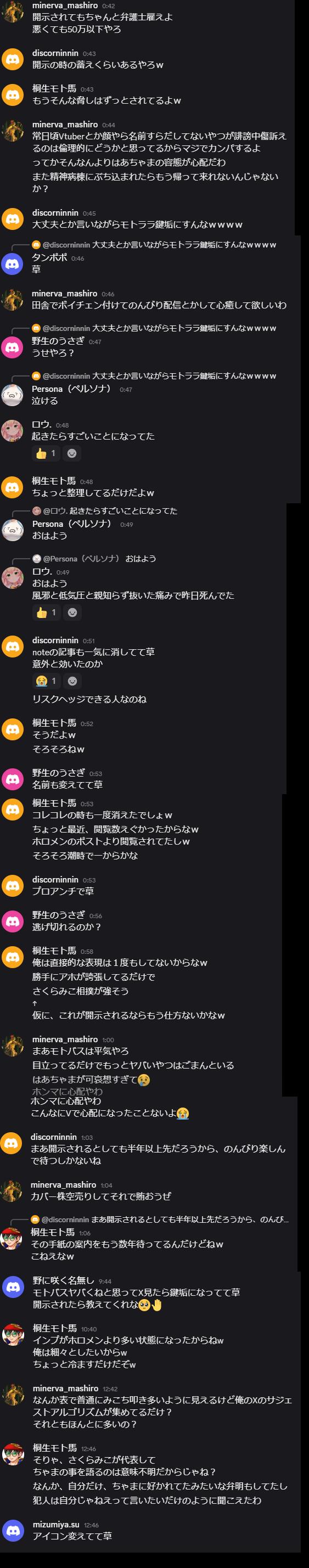
Task: Open add-reaction smiley beside 0:48 thumbs-up
Action: [x=72, y=453]
